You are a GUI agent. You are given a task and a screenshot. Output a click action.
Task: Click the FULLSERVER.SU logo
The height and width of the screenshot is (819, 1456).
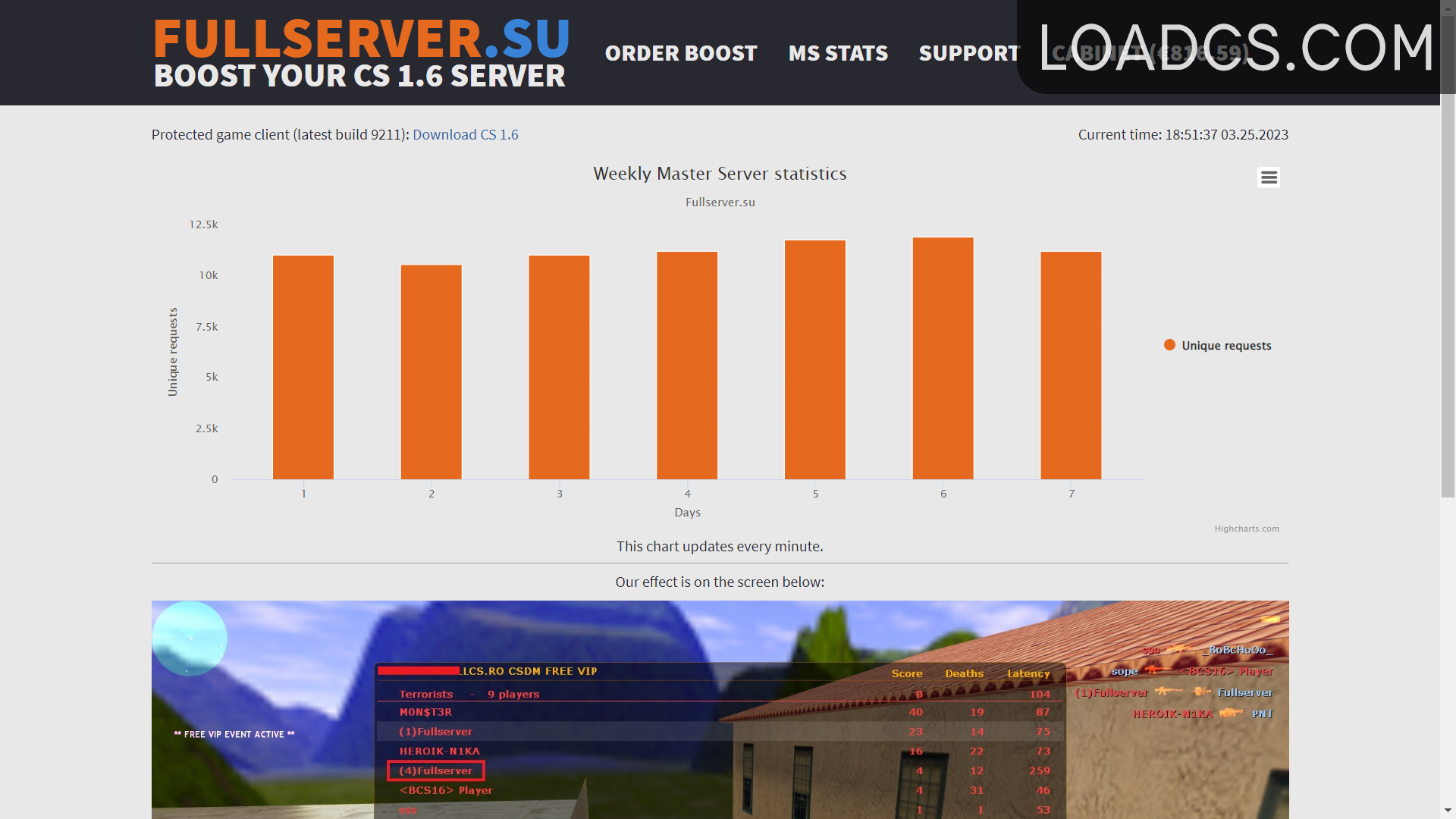pos(361,52)
